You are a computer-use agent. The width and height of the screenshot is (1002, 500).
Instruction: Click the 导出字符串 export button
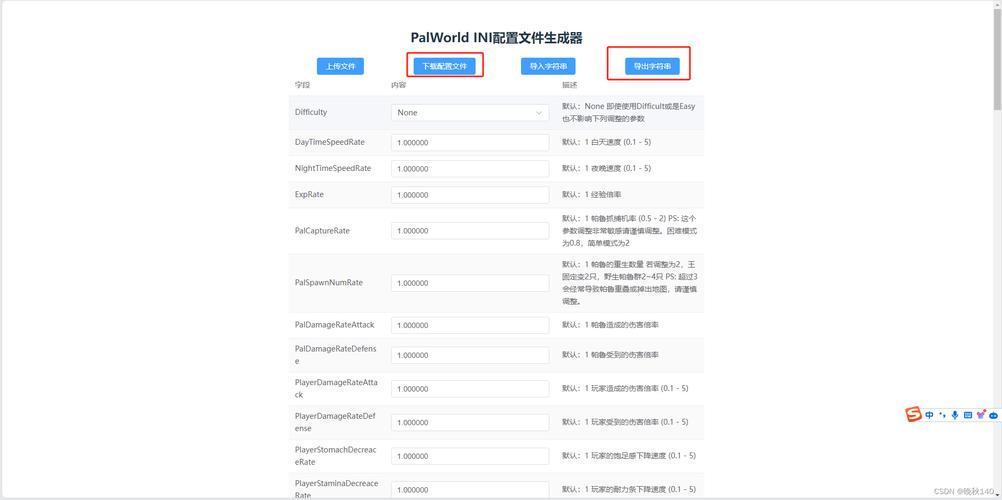[x=652, y=66]
